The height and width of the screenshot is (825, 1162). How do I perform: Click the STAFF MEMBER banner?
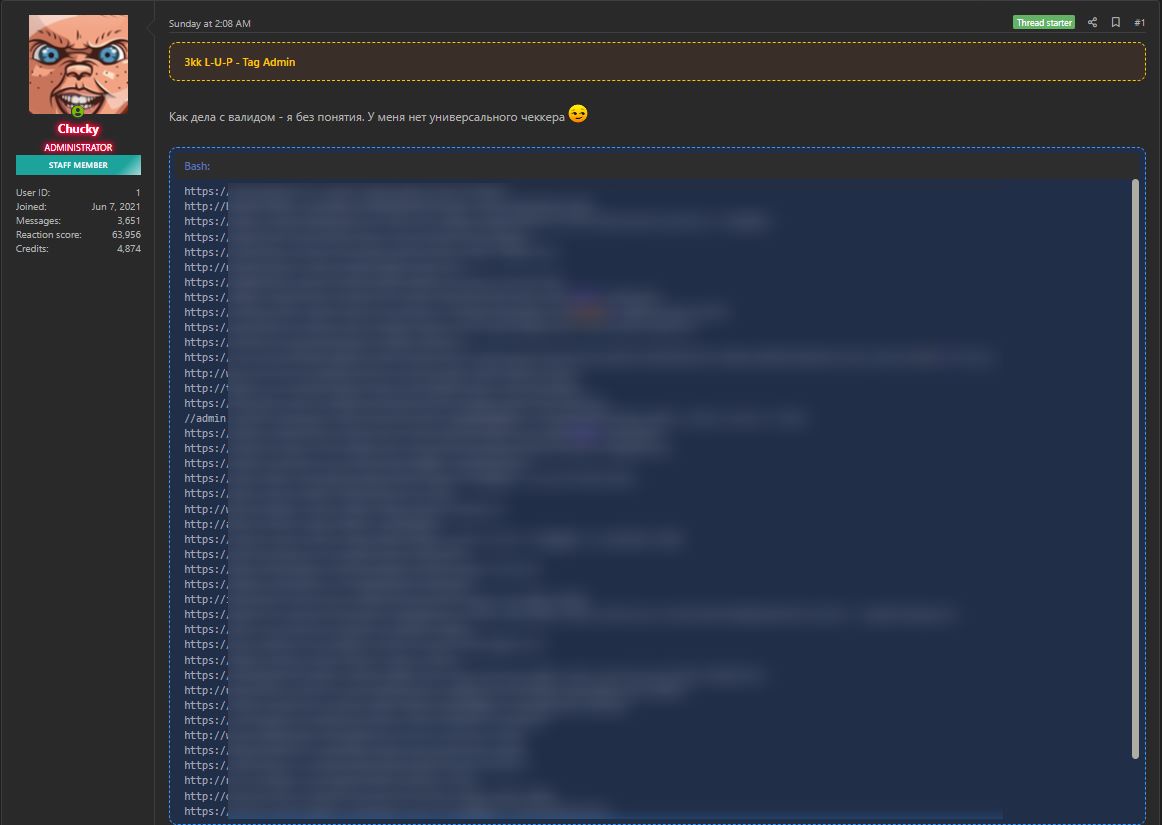pos(77,164)
